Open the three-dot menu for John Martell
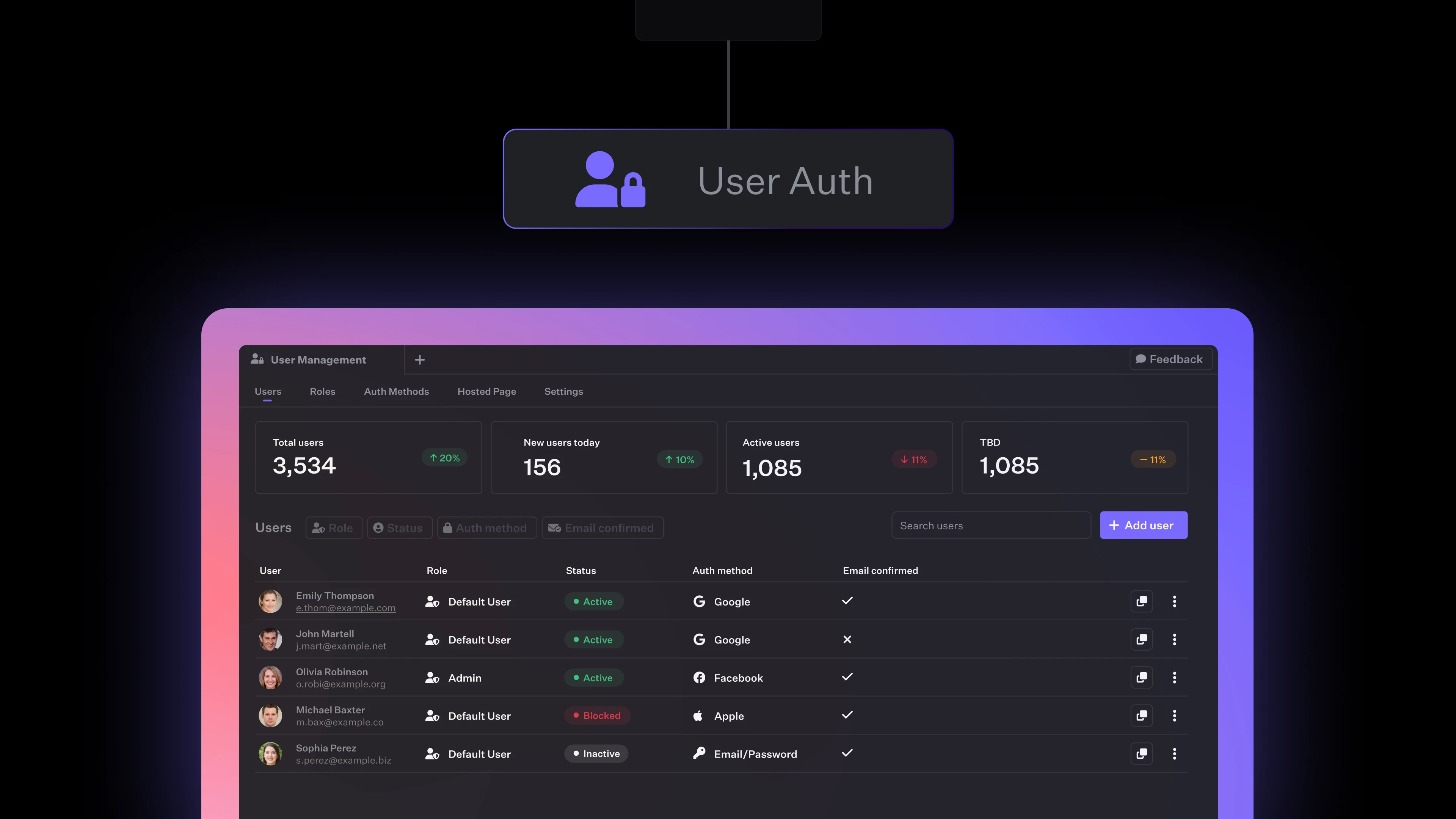The image size is (1456, 819). point(1175,639)
